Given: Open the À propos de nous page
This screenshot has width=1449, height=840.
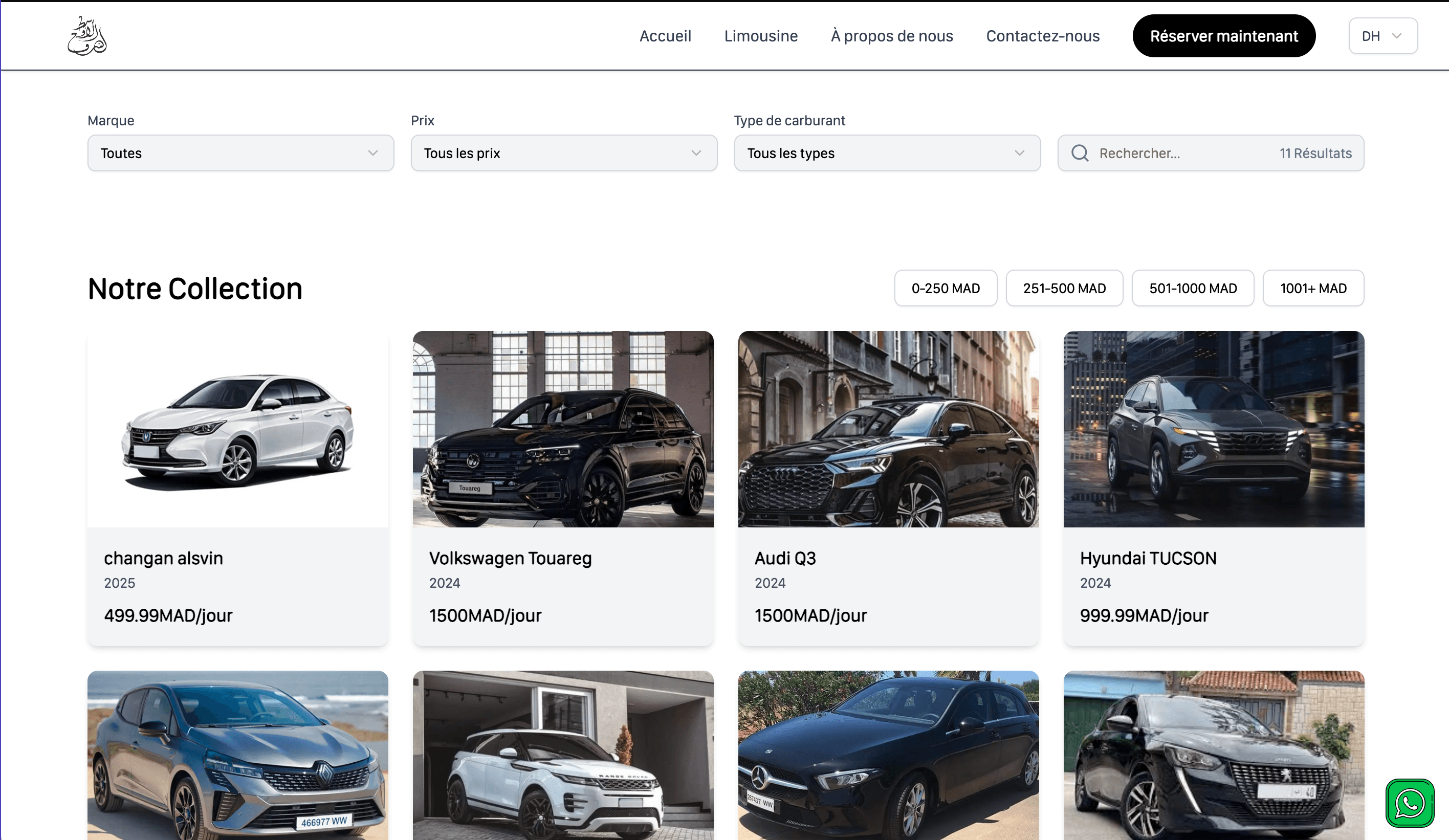Looking at the screenshot, I should pyautogui.click(x=891, y=36).
